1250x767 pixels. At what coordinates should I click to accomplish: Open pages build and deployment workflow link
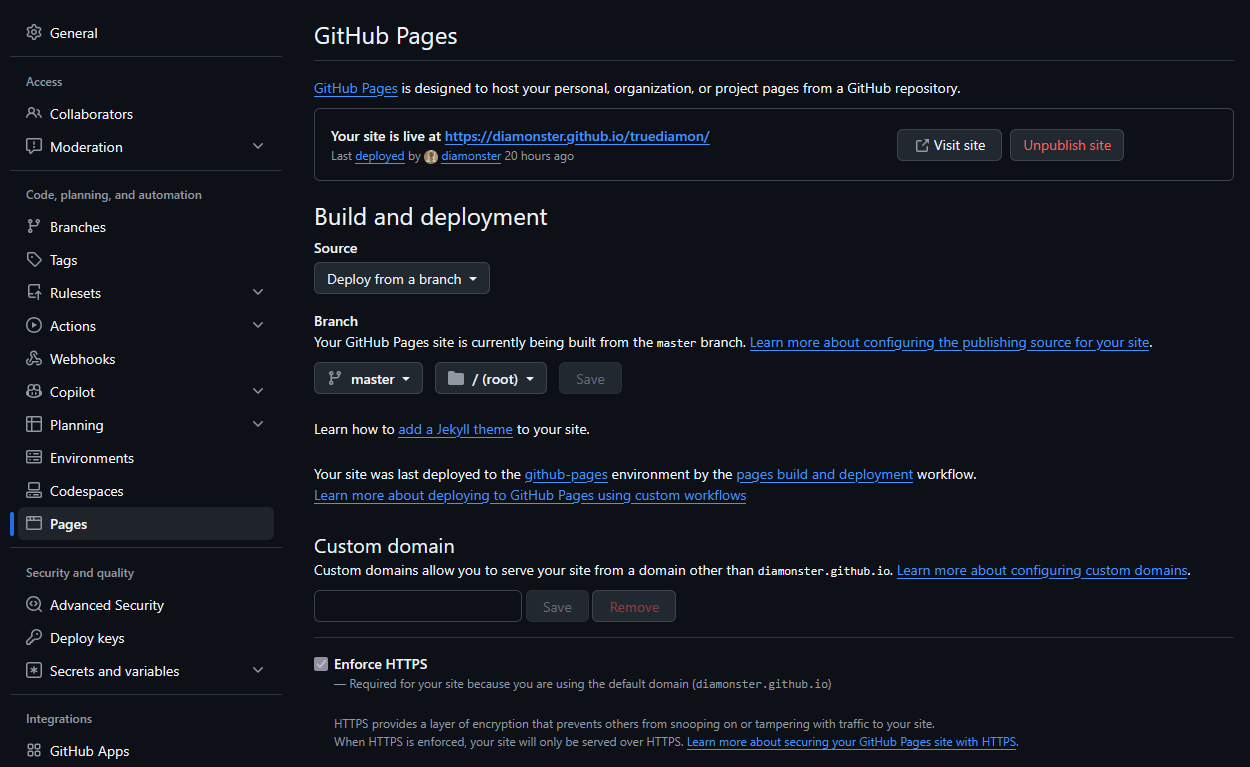[x=824, y=474]
